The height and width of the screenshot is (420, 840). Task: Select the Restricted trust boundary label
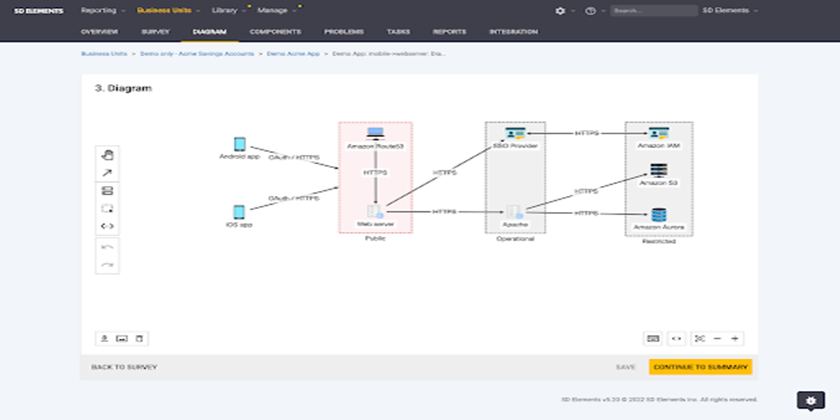pyautogui.click(x=659, y=241)
